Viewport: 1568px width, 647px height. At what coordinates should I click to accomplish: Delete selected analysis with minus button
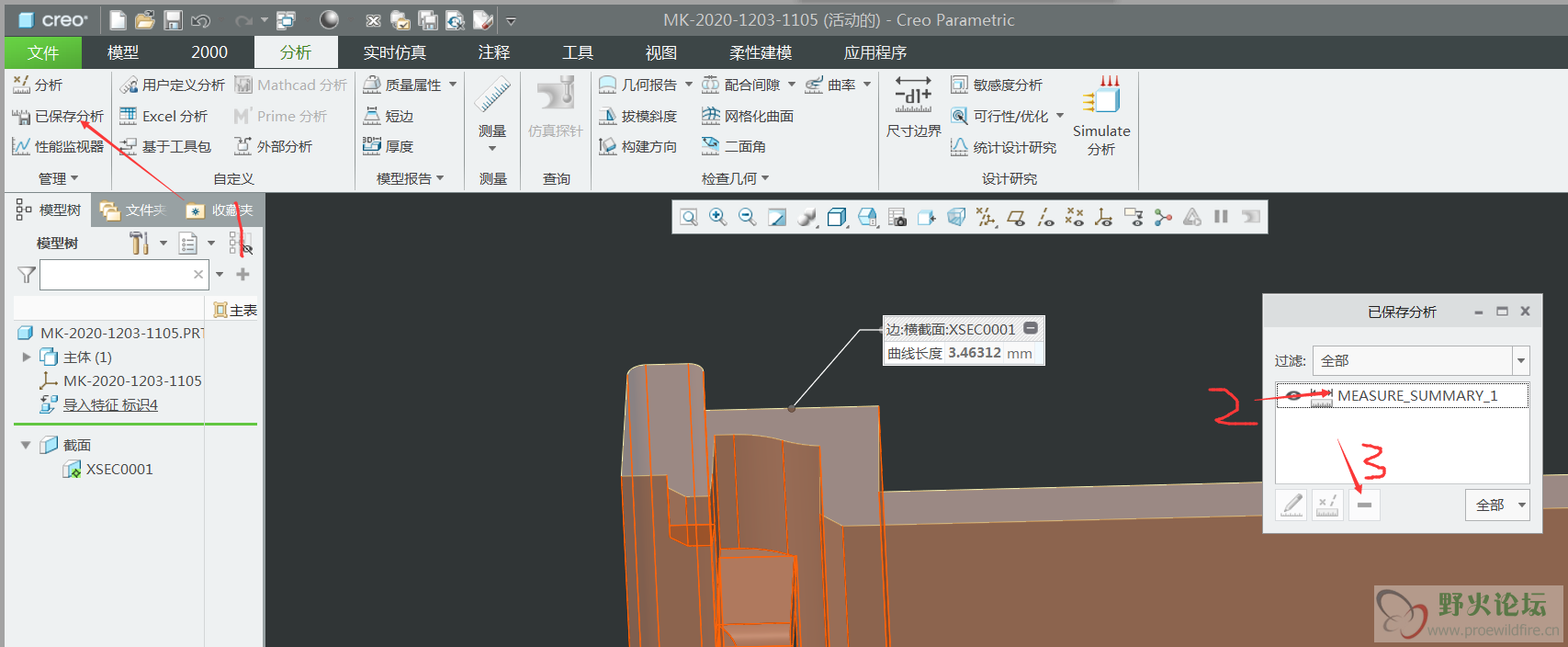point(1364,505)
